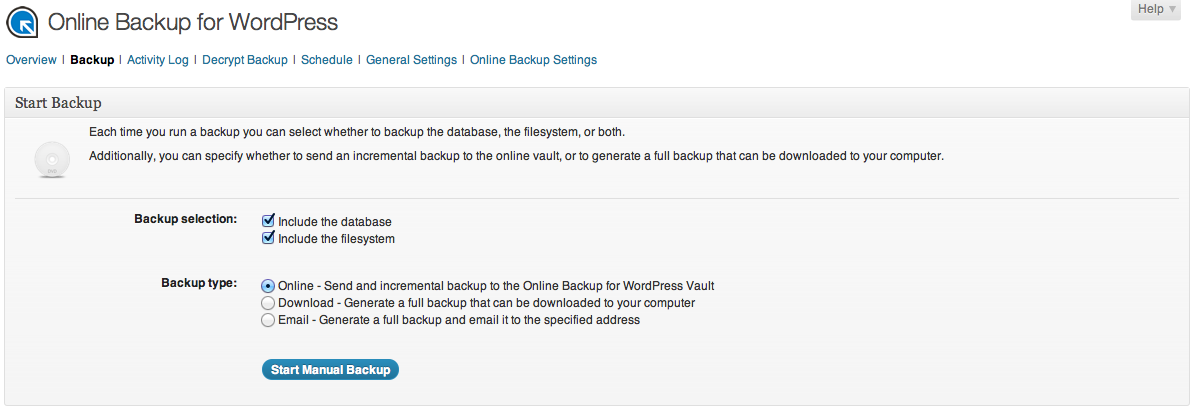Select the Online backup type radio
Viewport: 1194px width, 409px height.
(x=267, y=286)
